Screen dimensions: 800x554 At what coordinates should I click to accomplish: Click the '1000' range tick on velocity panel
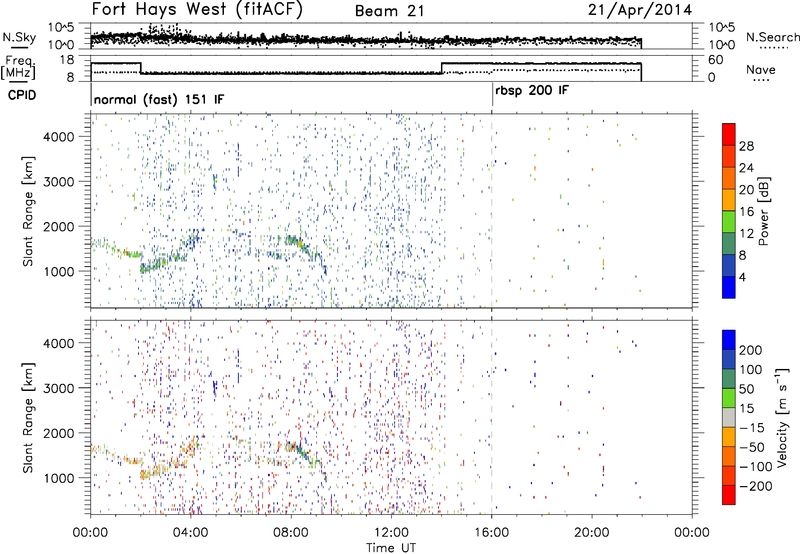coord(58,478)
